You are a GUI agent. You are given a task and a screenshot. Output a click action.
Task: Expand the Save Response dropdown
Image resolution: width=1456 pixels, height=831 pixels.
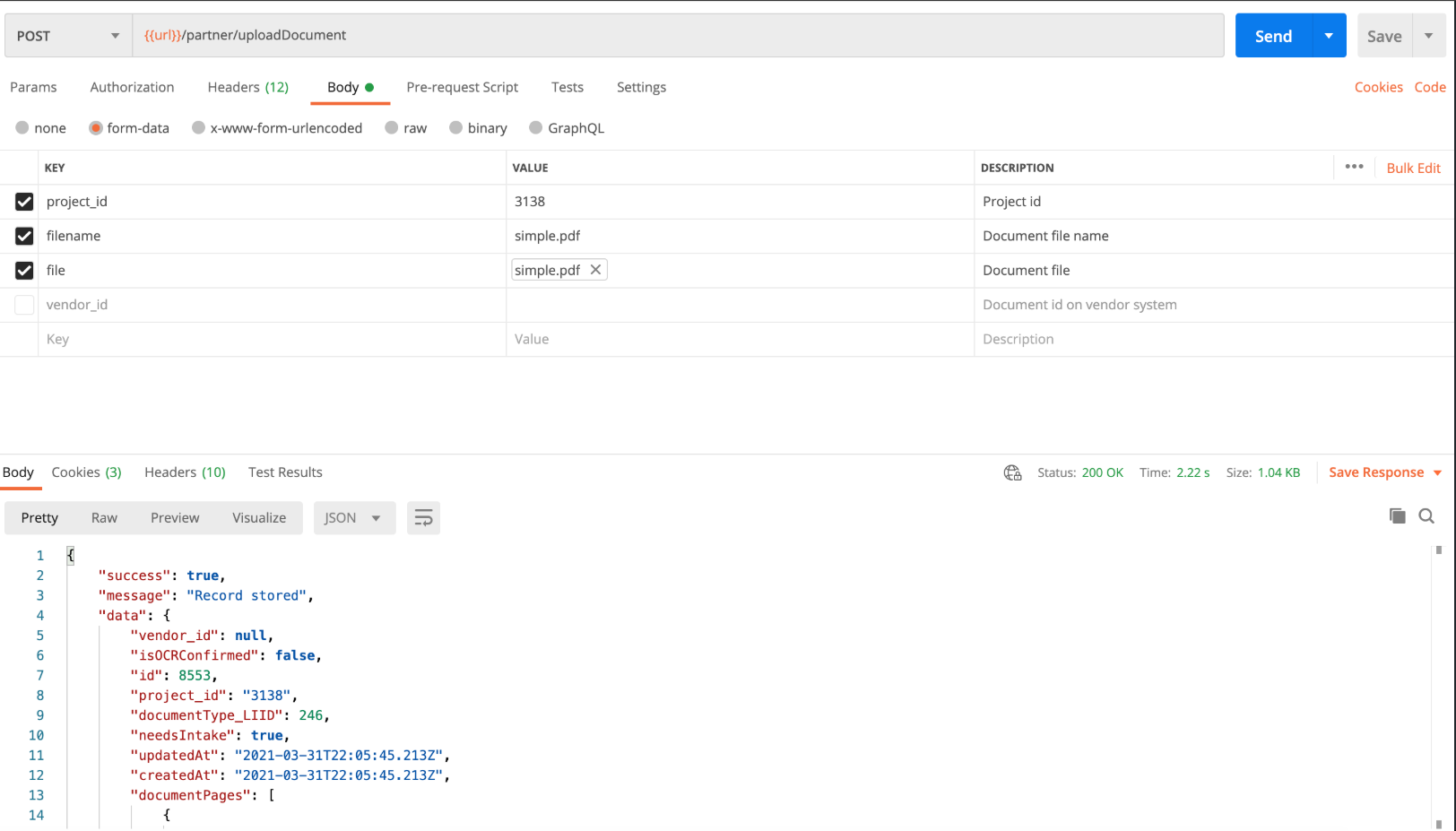click(1438, 472)
